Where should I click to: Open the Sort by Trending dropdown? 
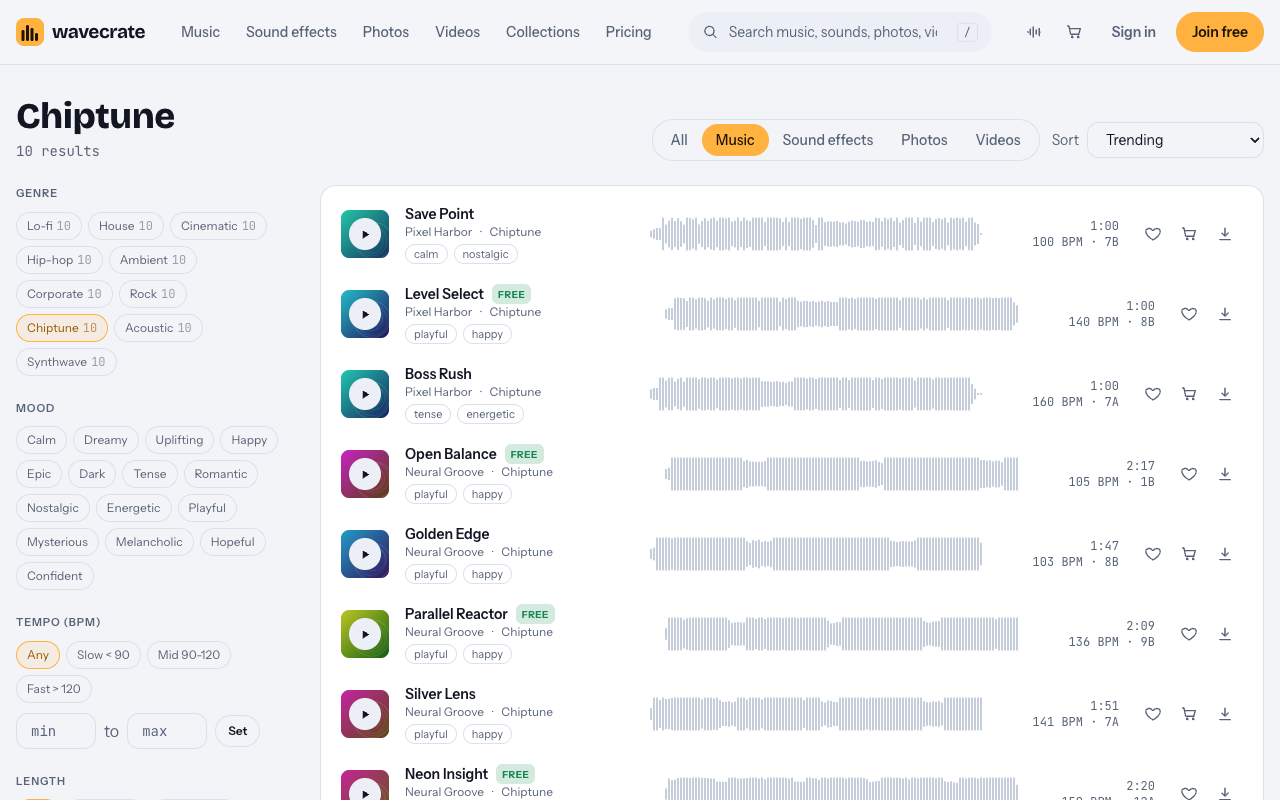tap(1175, 140)
